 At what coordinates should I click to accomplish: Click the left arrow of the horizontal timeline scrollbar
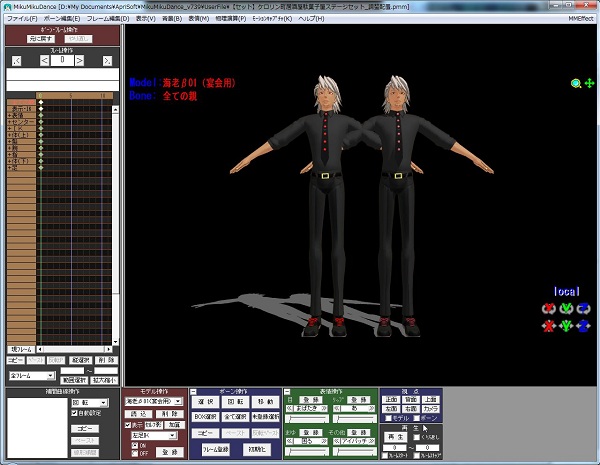tap(40, 349)
